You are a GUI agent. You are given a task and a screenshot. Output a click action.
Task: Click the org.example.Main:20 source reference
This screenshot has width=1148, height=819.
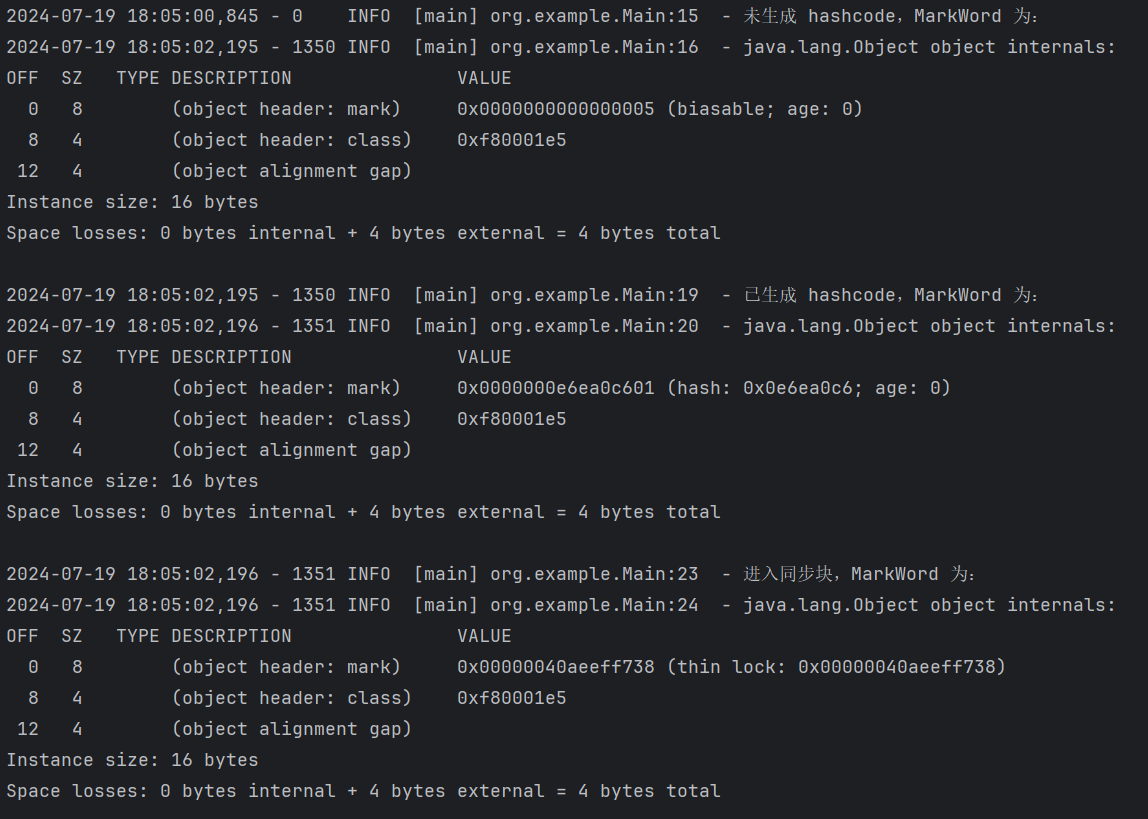pos(594,326)
